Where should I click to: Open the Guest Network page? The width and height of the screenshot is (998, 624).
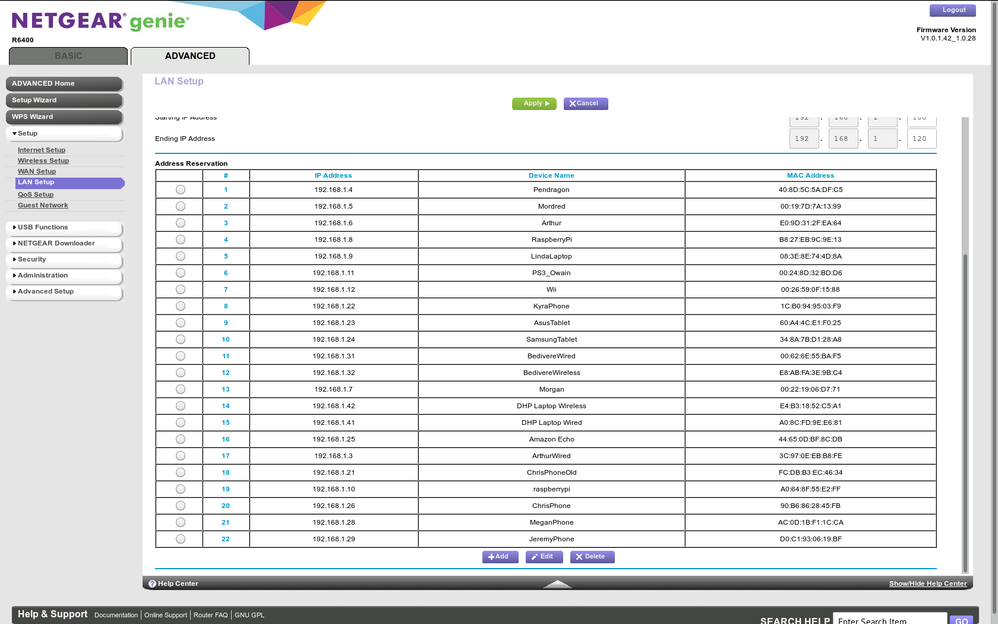(43, 204)
